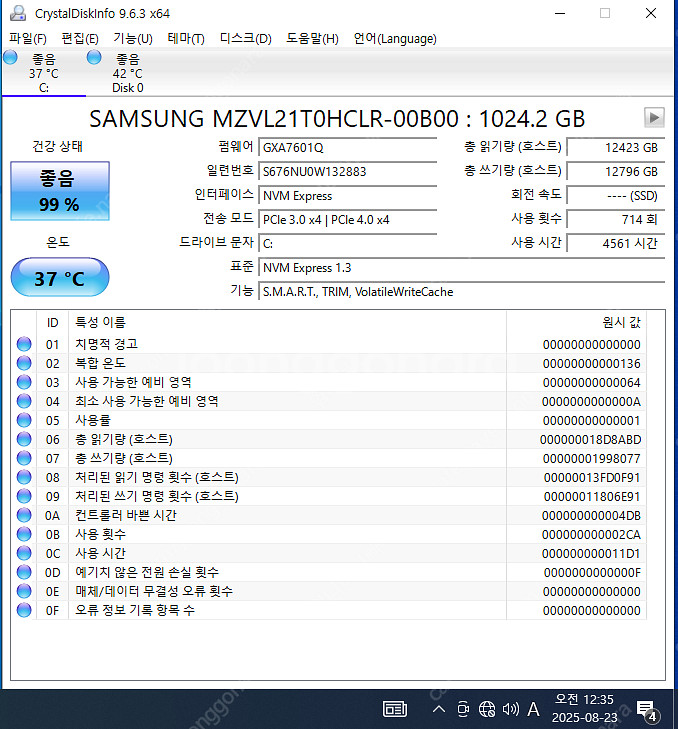Click the serial number field S676NU0W132883

tap(347, 172)
